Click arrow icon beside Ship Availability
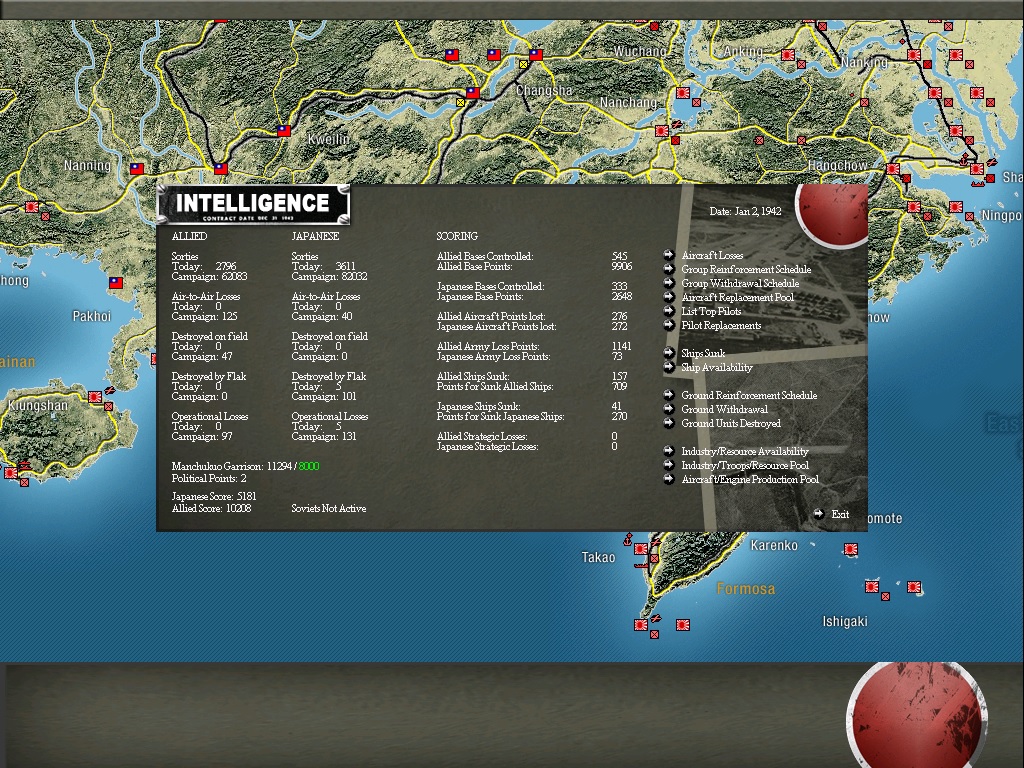 [x=669, y=367]
